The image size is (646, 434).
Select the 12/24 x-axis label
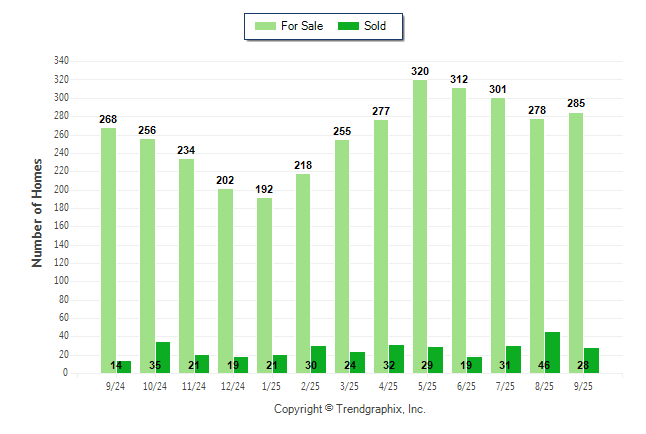[x=232, y=386]
